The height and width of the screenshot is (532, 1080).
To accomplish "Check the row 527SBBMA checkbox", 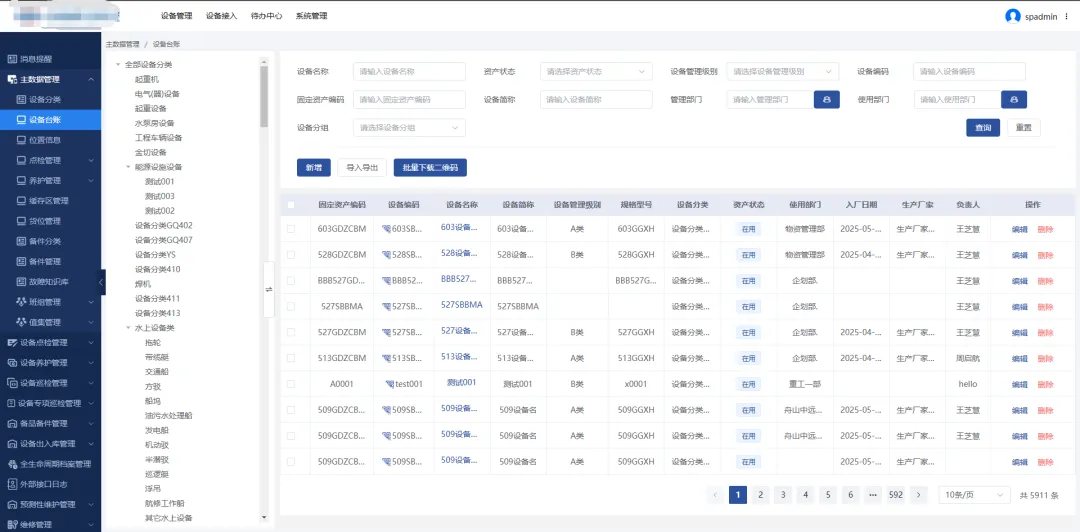I will [291, 307].
